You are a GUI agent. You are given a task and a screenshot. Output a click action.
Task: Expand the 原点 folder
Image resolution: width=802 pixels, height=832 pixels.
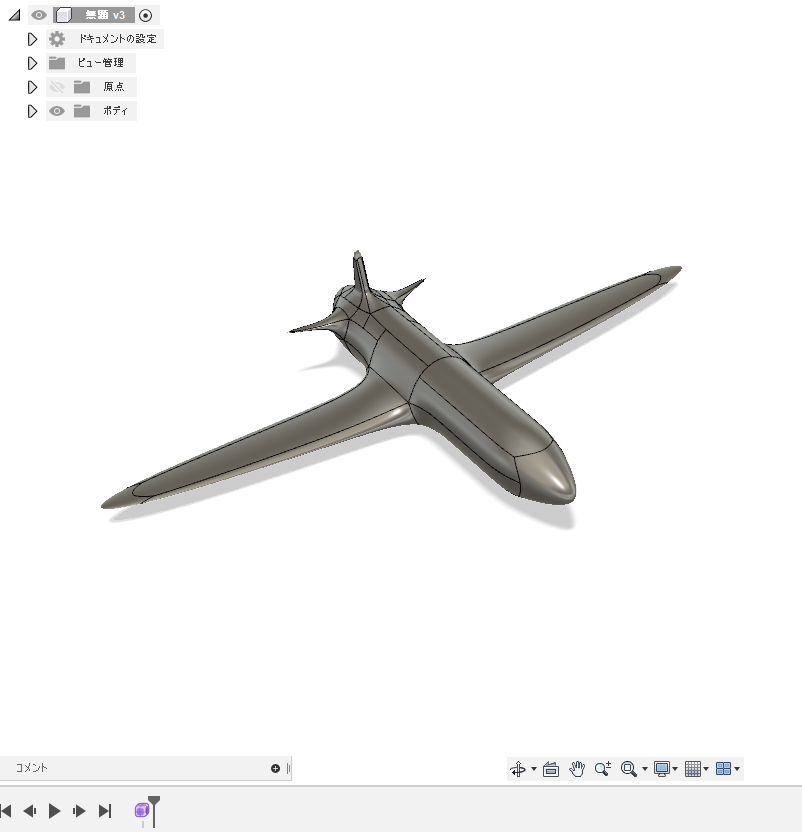(x=32, y=87)
